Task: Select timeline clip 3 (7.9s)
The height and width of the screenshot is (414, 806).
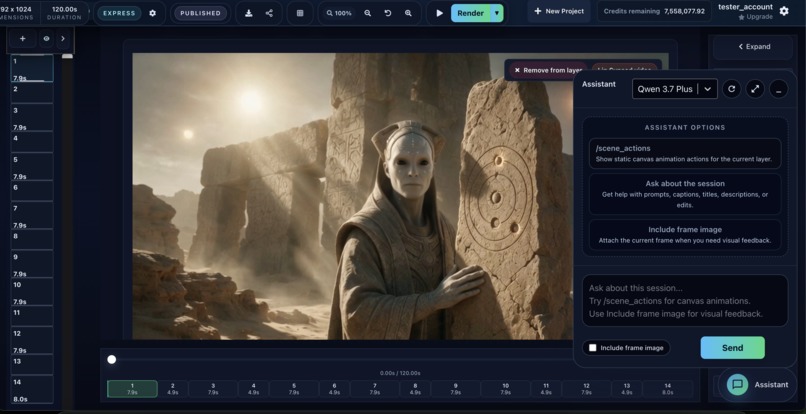Action: [213, 389]
